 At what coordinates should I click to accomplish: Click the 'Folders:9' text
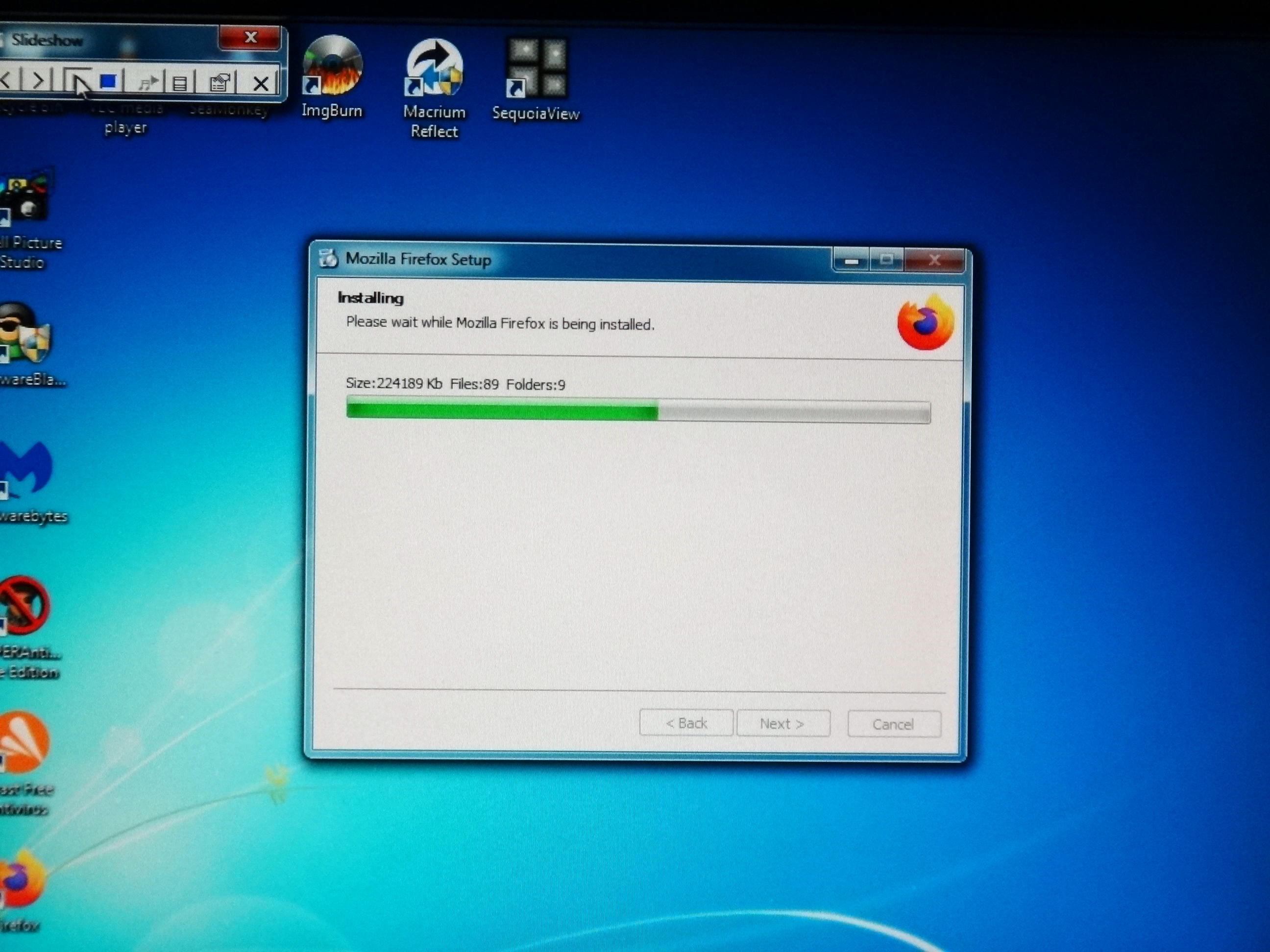tap(536, 384)
